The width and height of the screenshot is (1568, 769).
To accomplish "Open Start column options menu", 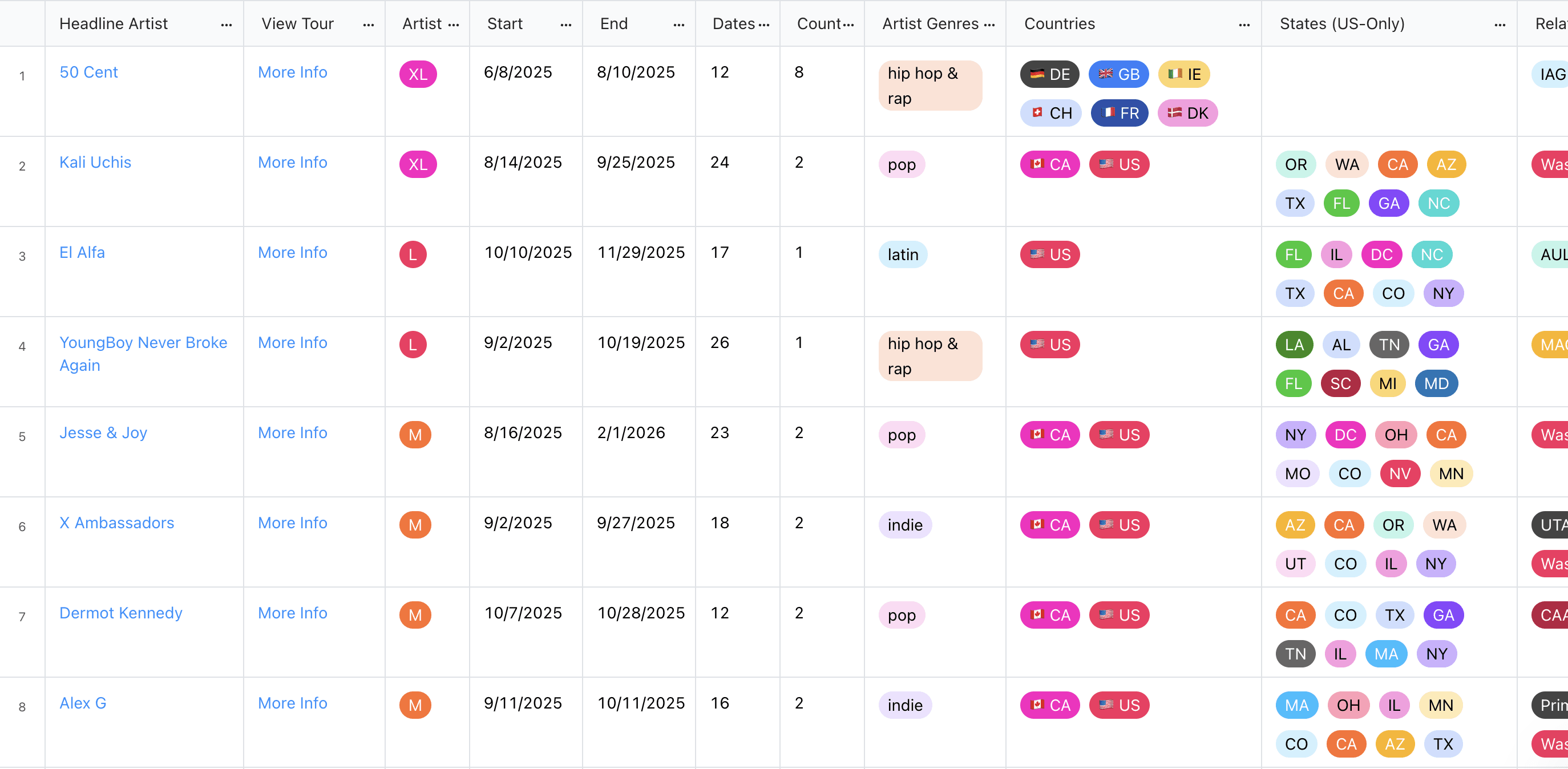I will click(x=565, y=25).
